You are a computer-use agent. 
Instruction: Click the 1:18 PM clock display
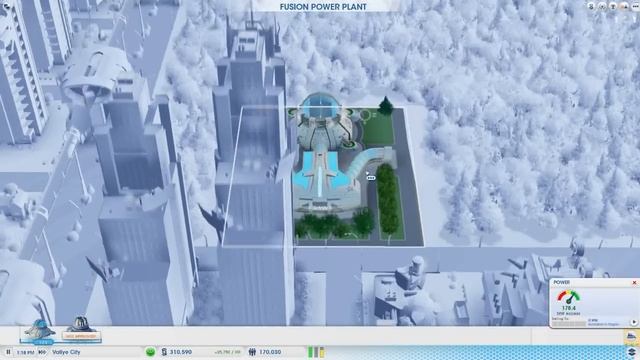point(25,352)
